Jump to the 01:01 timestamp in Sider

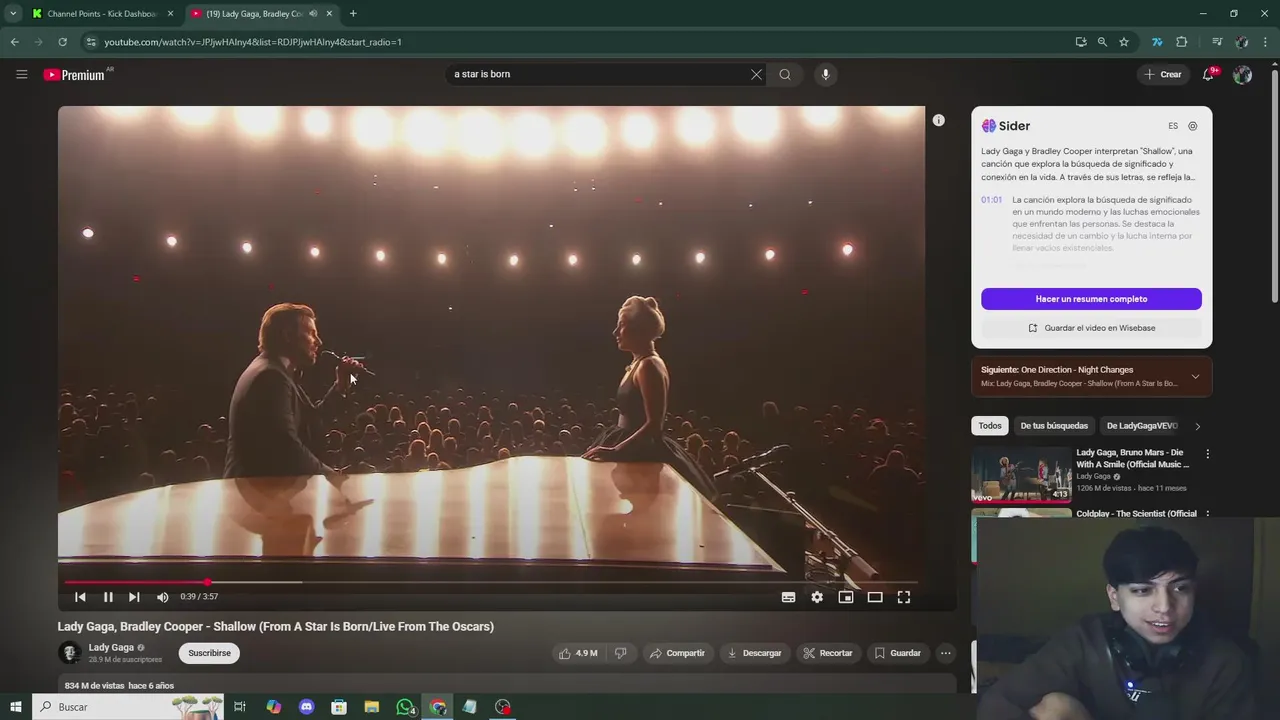pos(991,200)
